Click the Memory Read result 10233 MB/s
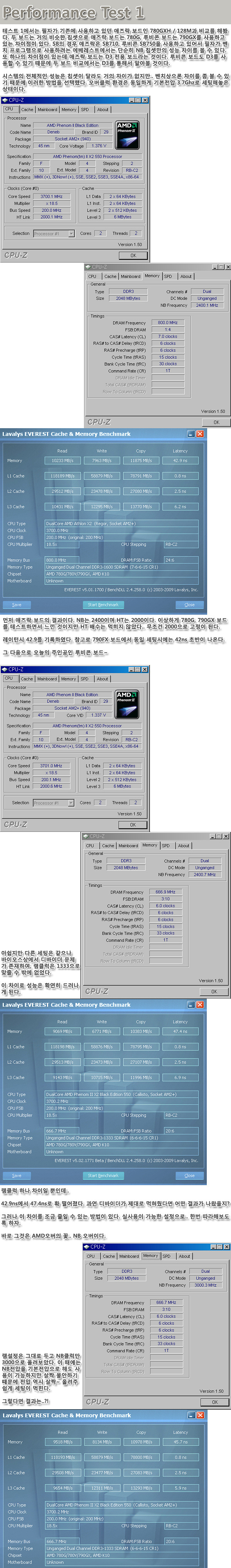 [x=62, y=461]
